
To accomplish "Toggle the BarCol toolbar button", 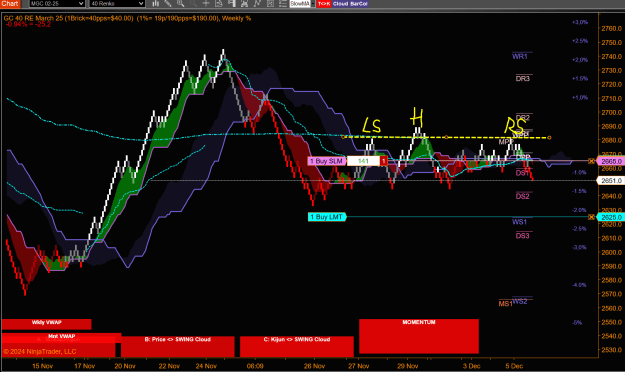I will [x=359, y=4].
